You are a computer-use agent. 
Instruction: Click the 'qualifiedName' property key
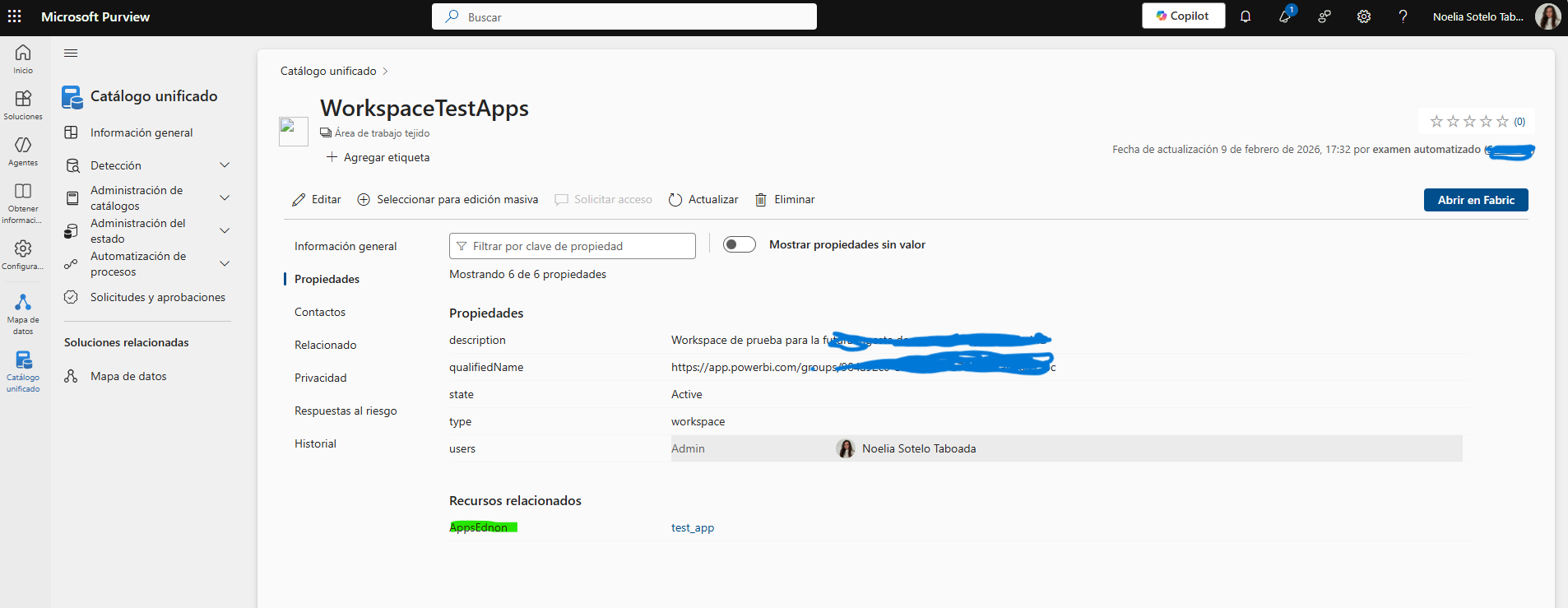pyautogui.click(x=486, y=367)
